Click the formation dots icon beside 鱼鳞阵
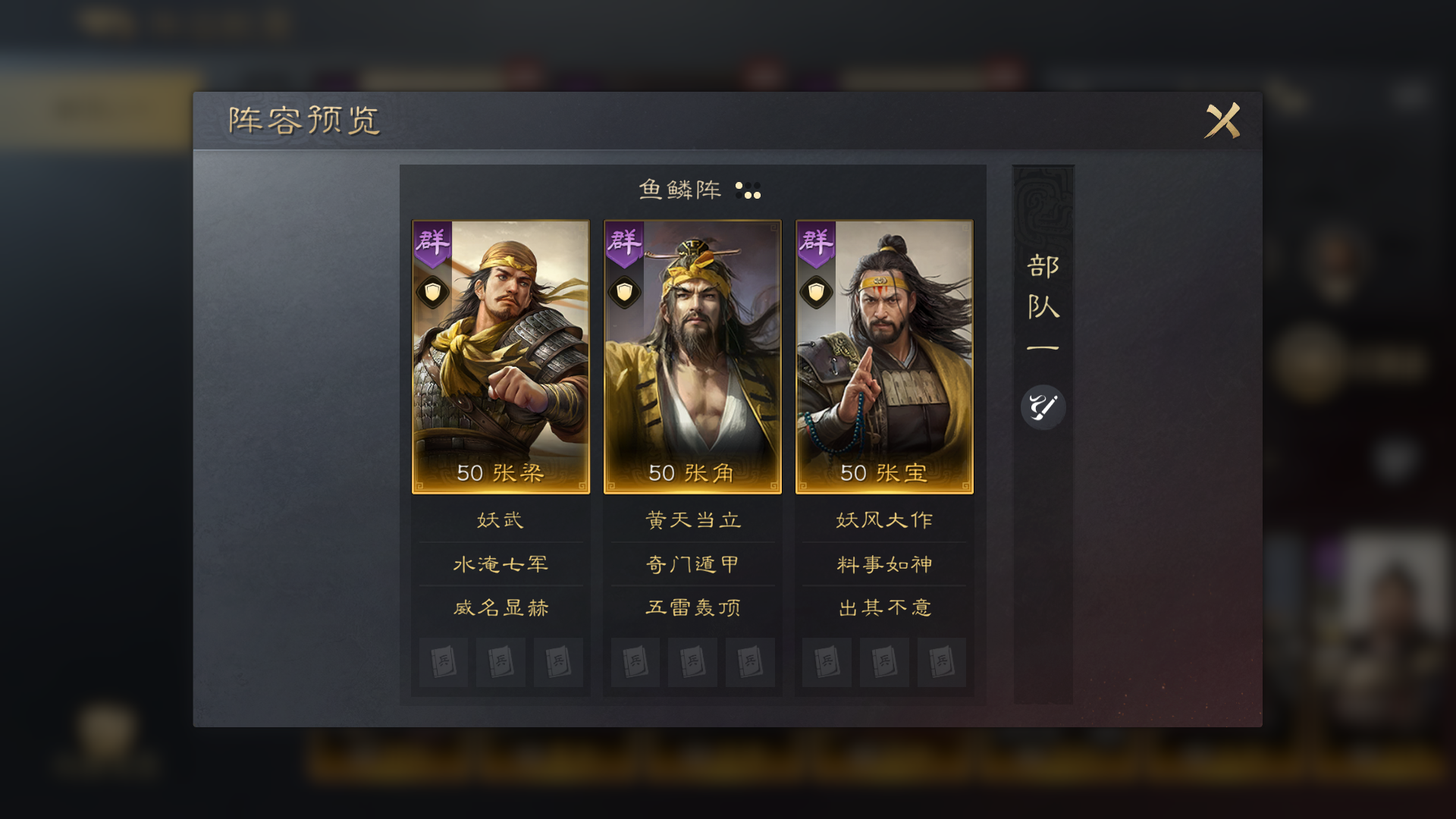This screenshot has height=819, width=1456. pyautogui.click(x=748, y=190)
